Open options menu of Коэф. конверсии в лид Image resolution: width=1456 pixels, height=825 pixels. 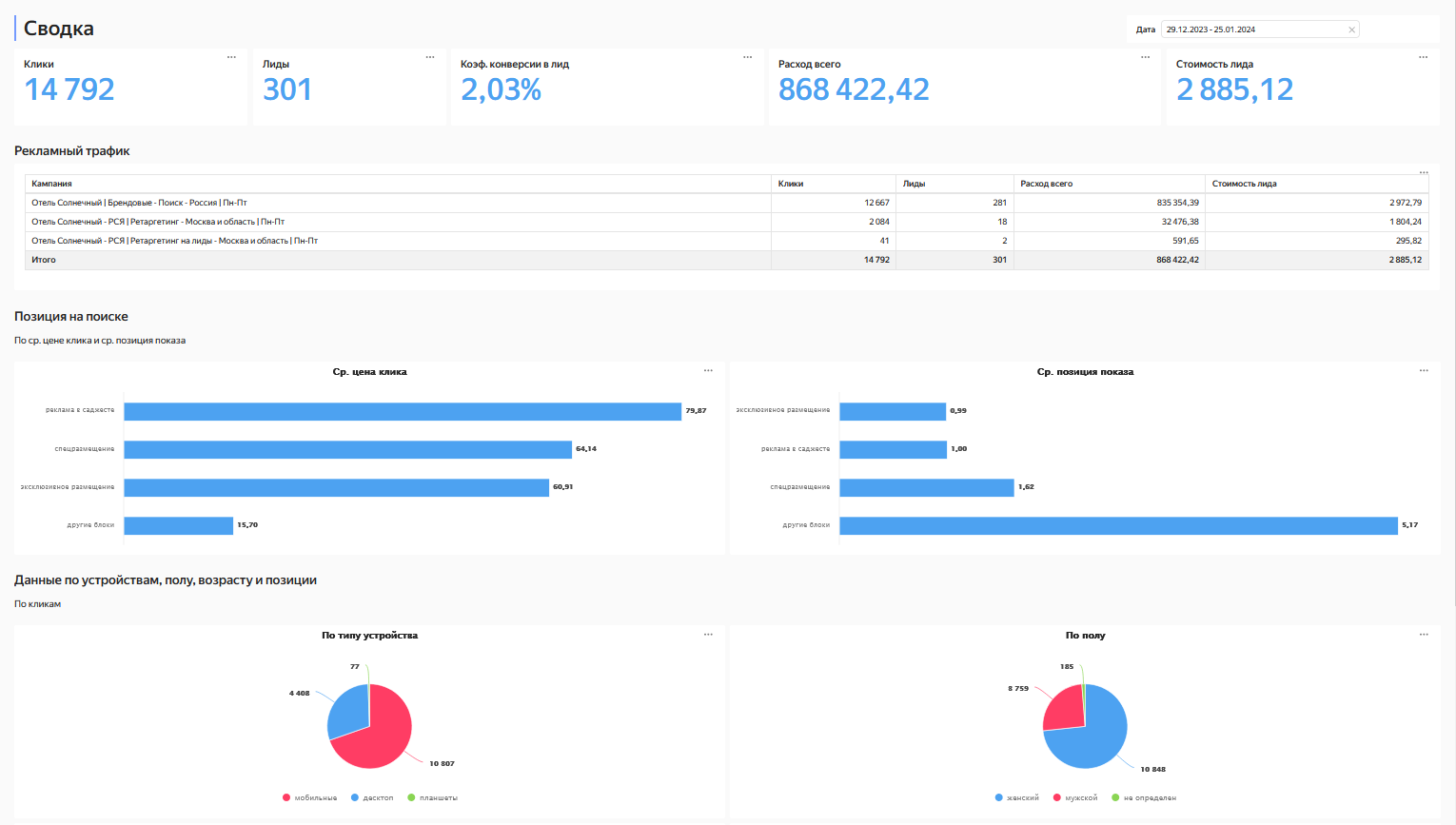tap(748, 57)
